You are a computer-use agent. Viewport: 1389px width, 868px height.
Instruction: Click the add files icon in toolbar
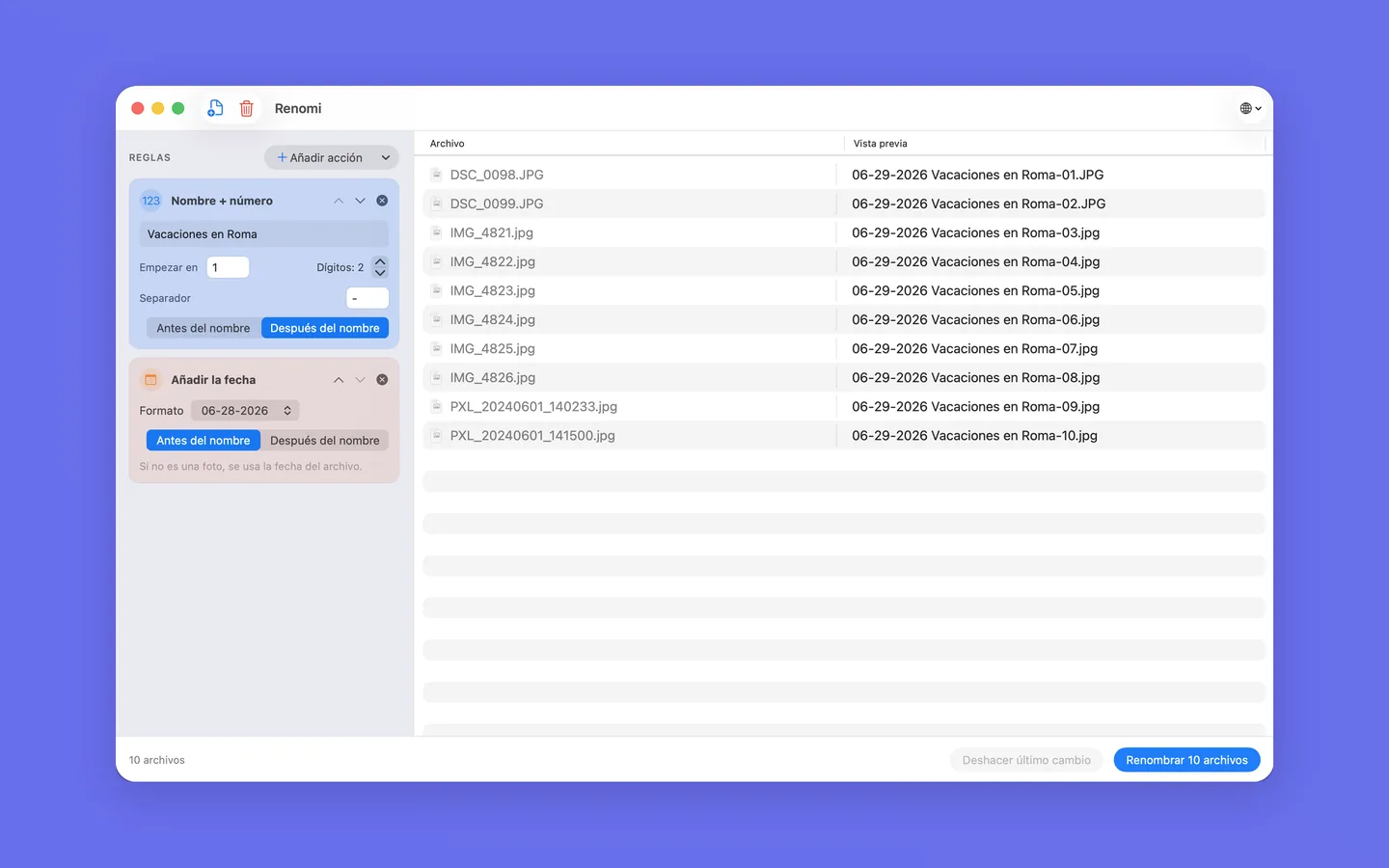click(x=215, y=108)
